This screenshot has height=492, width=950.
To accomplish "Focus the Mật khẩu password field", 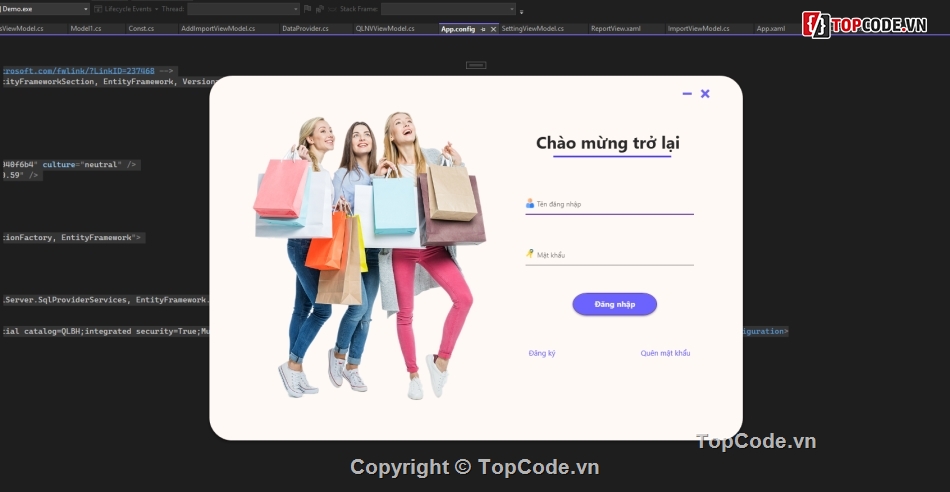I will [x=610, y=255].
